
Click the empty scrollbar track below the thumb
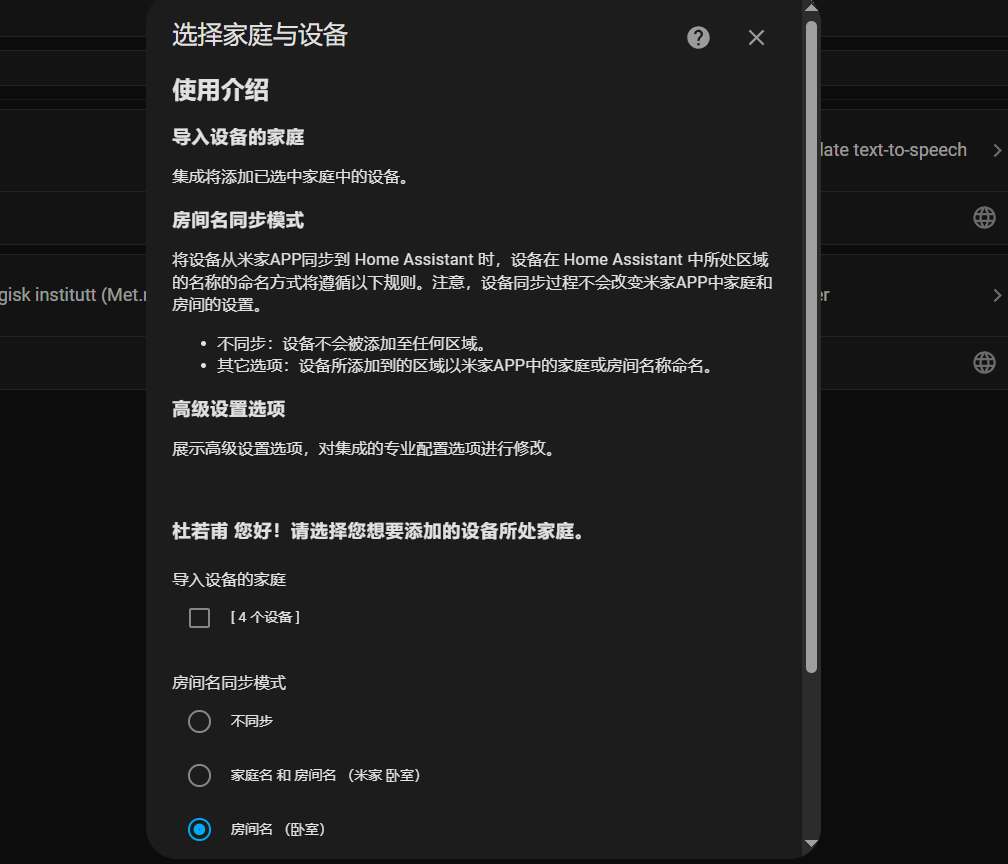(x=812, y=750)
